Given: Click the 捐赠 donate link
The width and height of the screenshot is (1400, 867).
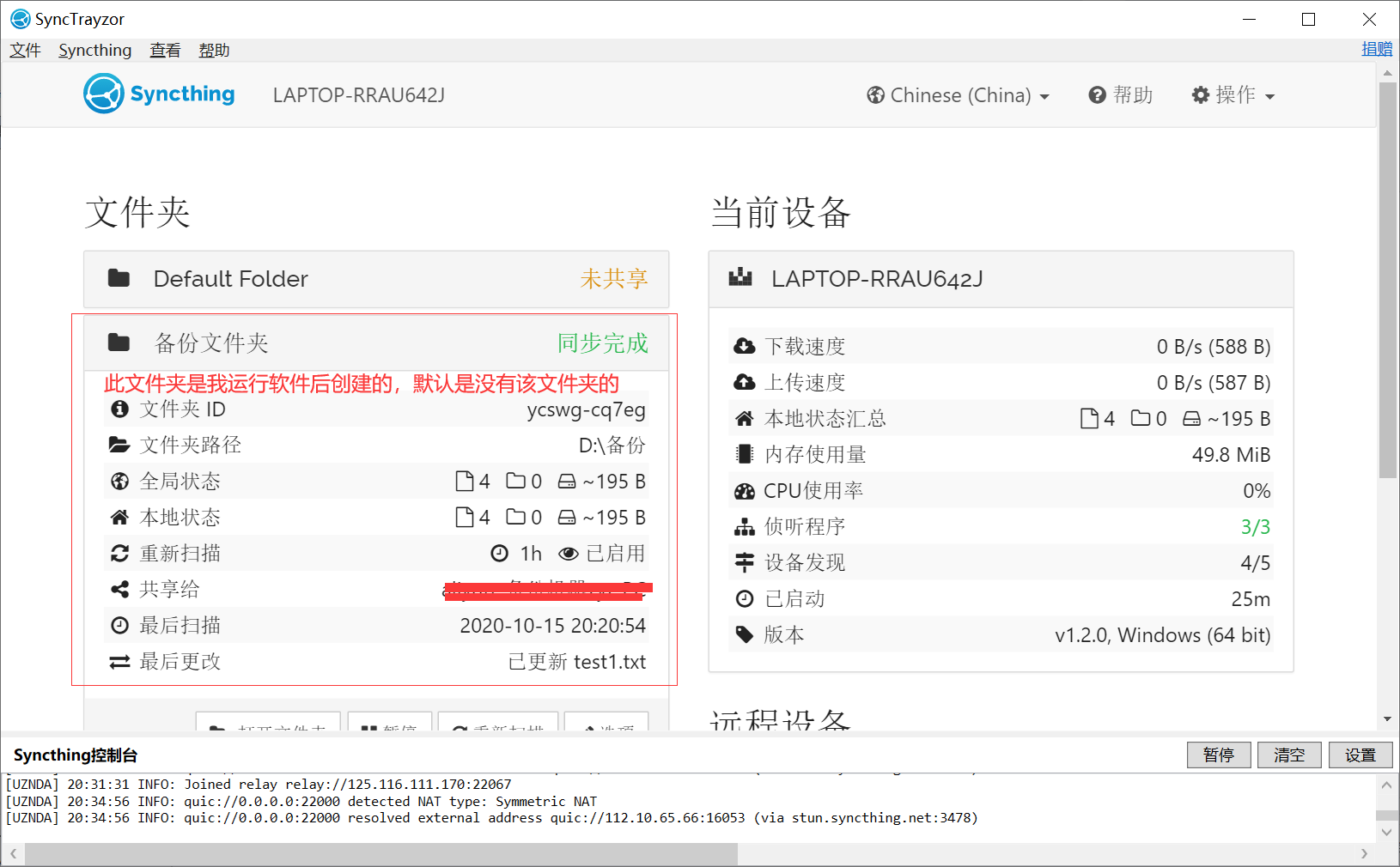Looking at the screenshot, I should [x=1377, y=49].
